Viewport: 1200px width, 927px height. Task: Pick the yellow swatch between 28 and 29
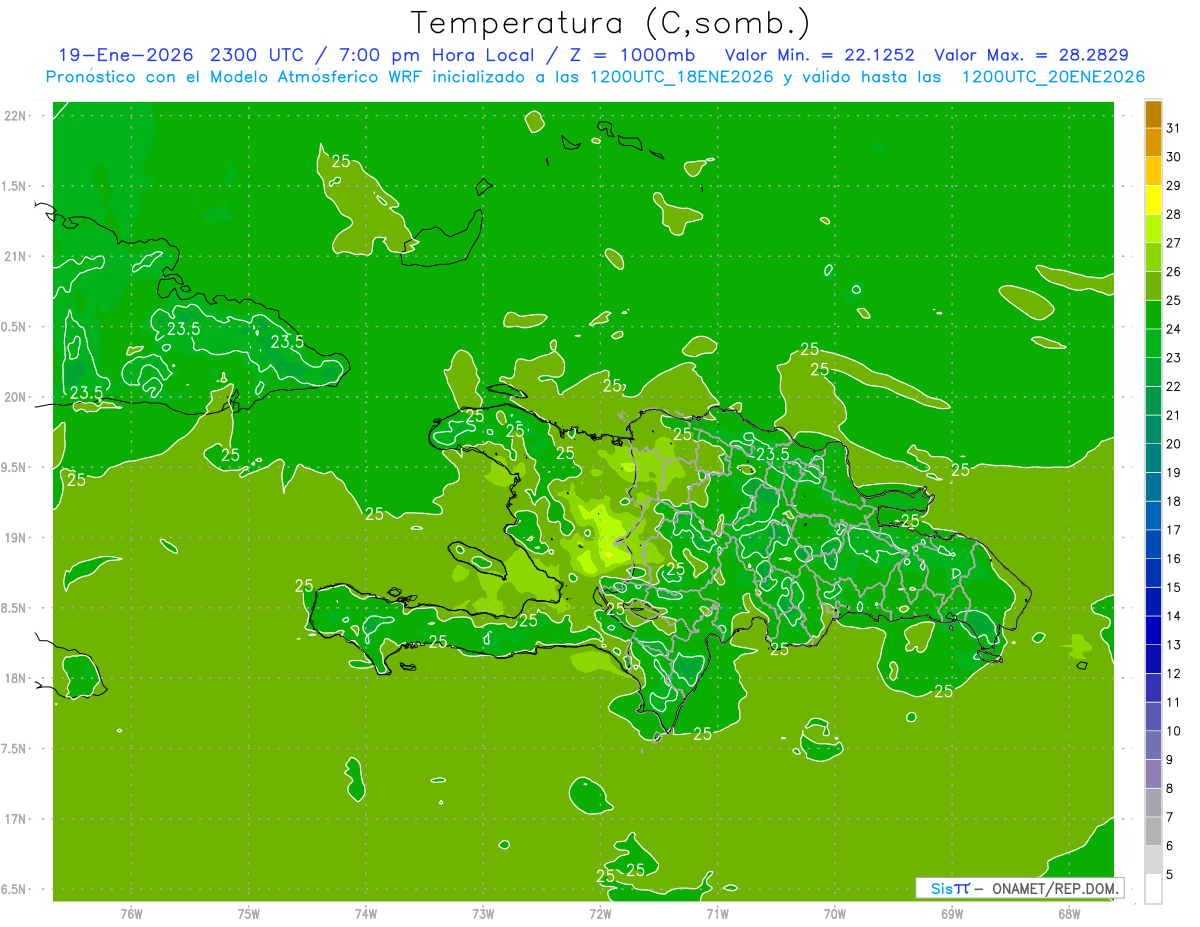pos(1153,200)
